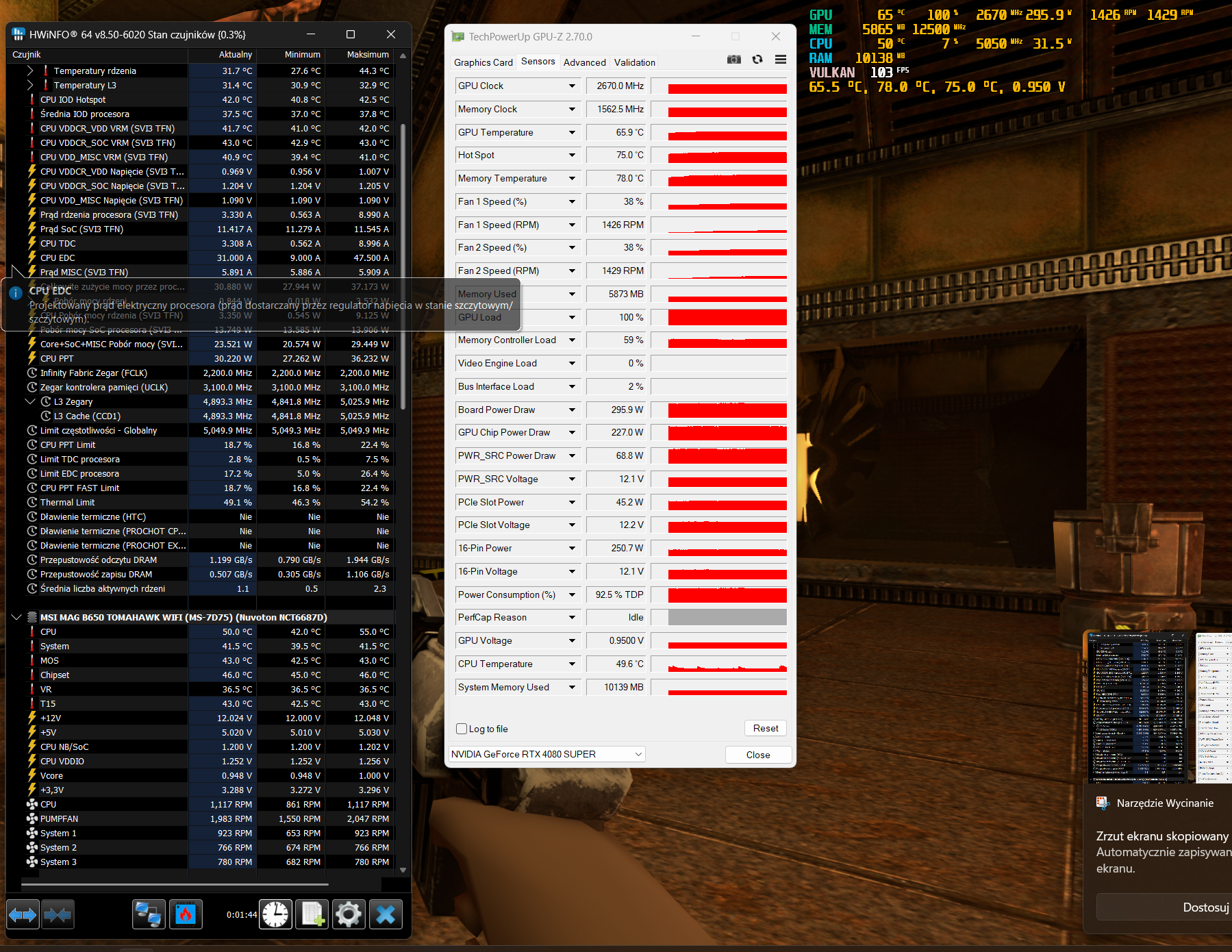Click the gray PerfCap Reason bar
The height and width of the screenshot is (952, 1232).
tap(727, 617)
